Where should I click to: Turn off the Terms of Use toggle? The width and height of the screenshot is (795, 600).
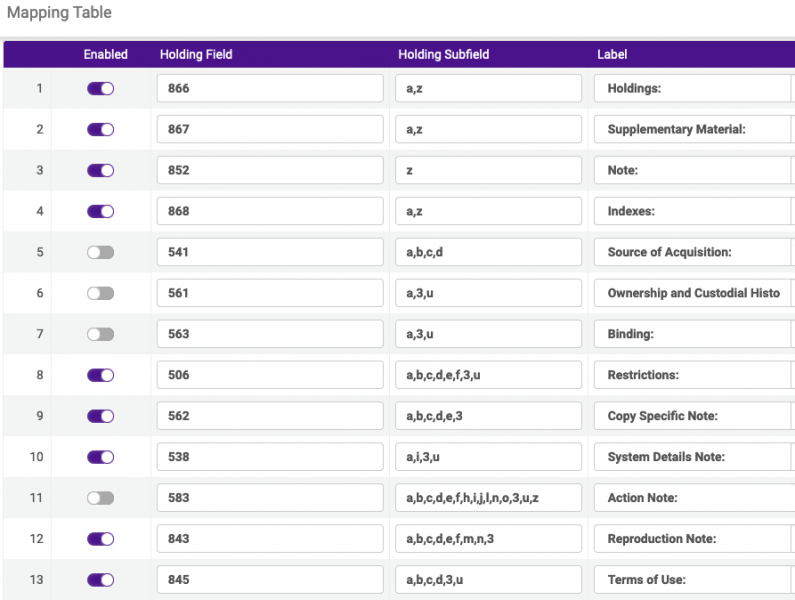pos(100,580)
